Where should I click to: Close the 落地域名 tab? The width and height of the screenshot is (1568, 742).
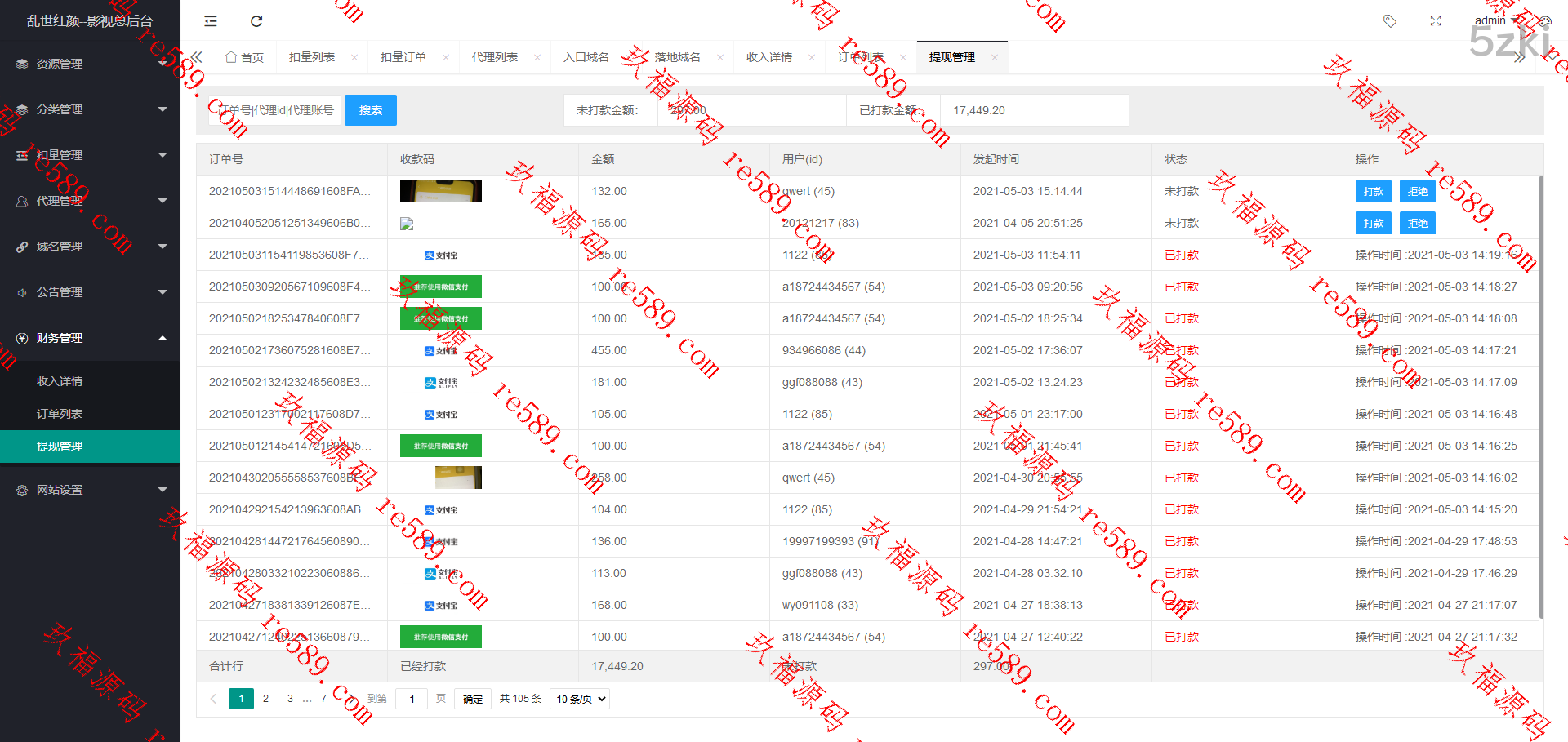pos(720,57)
